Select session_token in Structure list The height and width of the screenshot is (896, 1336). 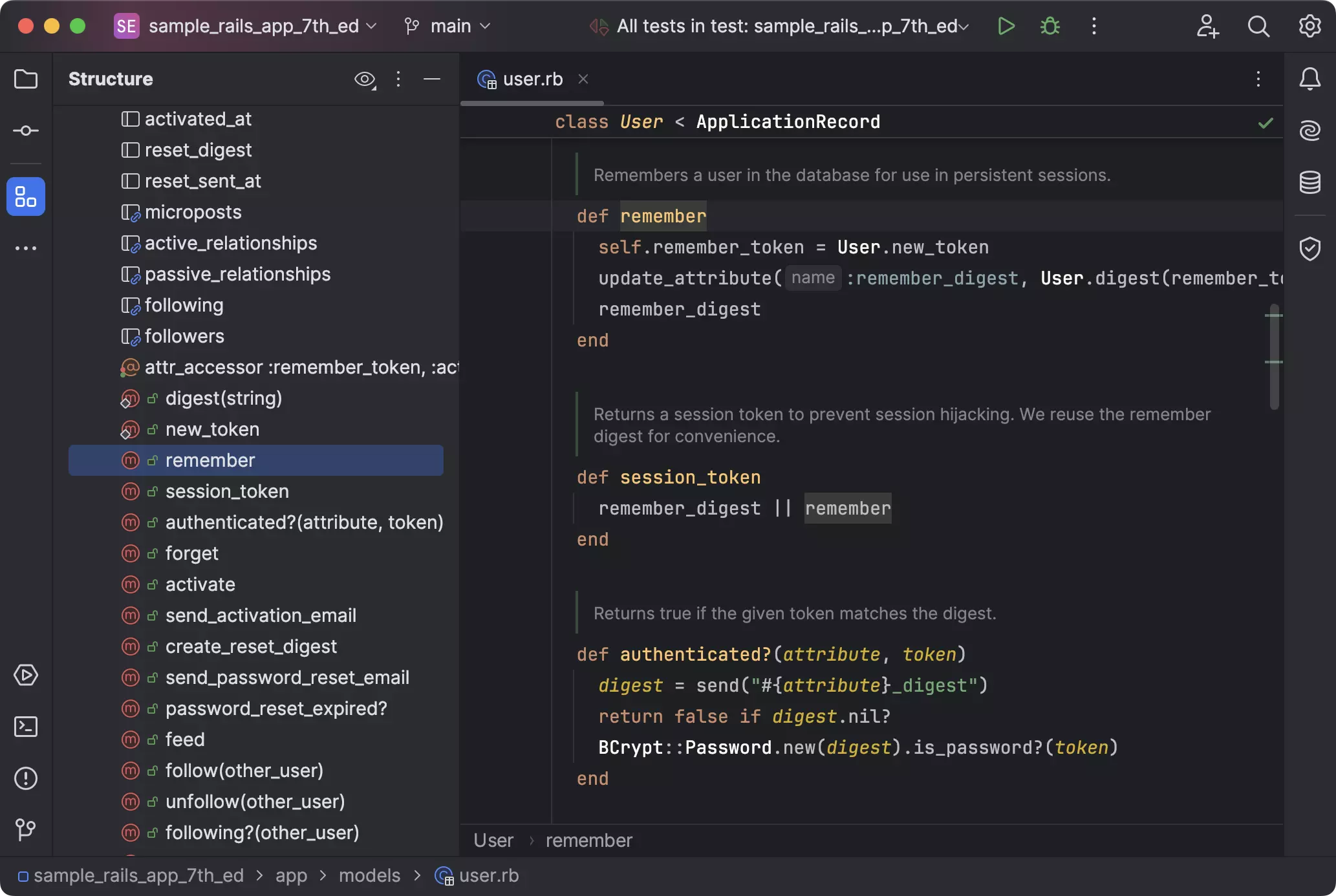(226, 491)
